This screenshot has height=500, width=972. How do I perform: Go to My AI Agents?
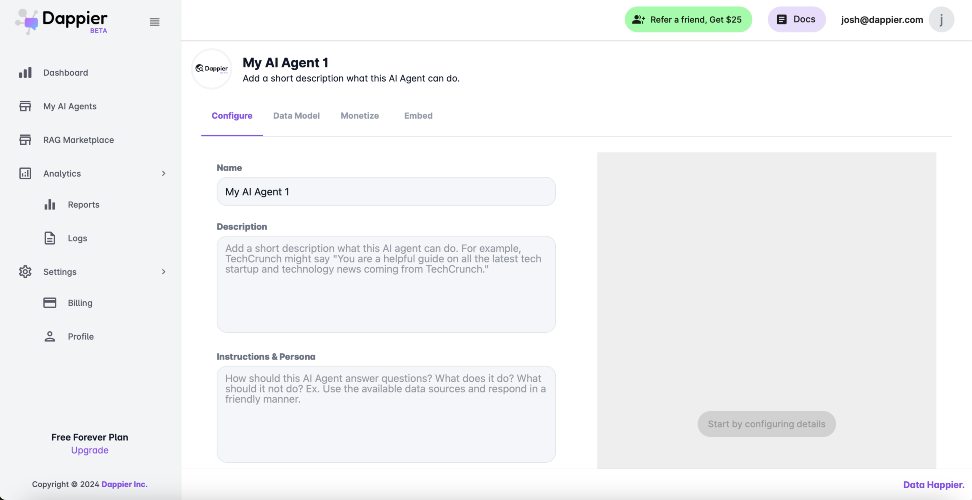[x=70, y=106]
